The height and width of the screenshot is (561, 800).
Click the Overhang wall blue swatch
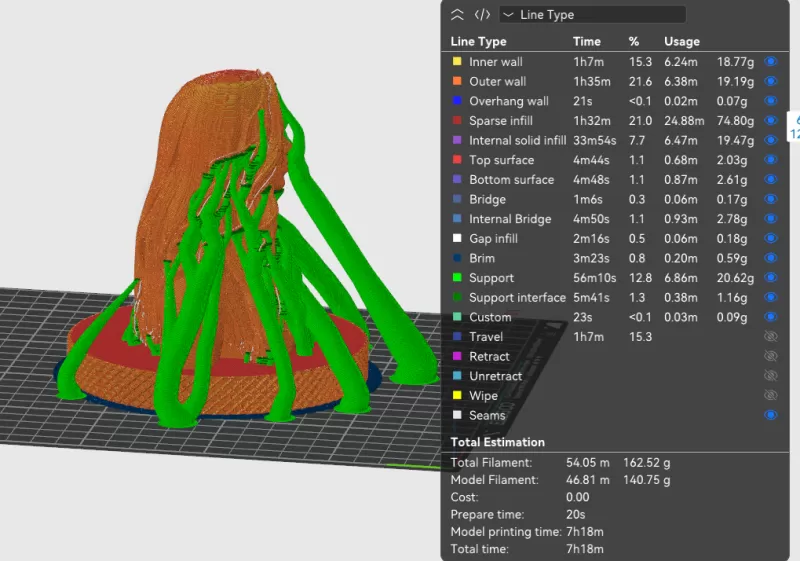(457, 101)
